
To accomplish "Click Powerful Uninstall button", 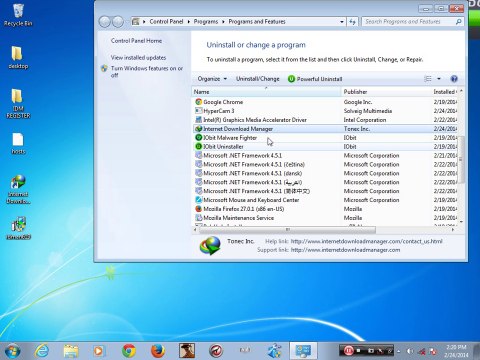I will coord(315,79).
